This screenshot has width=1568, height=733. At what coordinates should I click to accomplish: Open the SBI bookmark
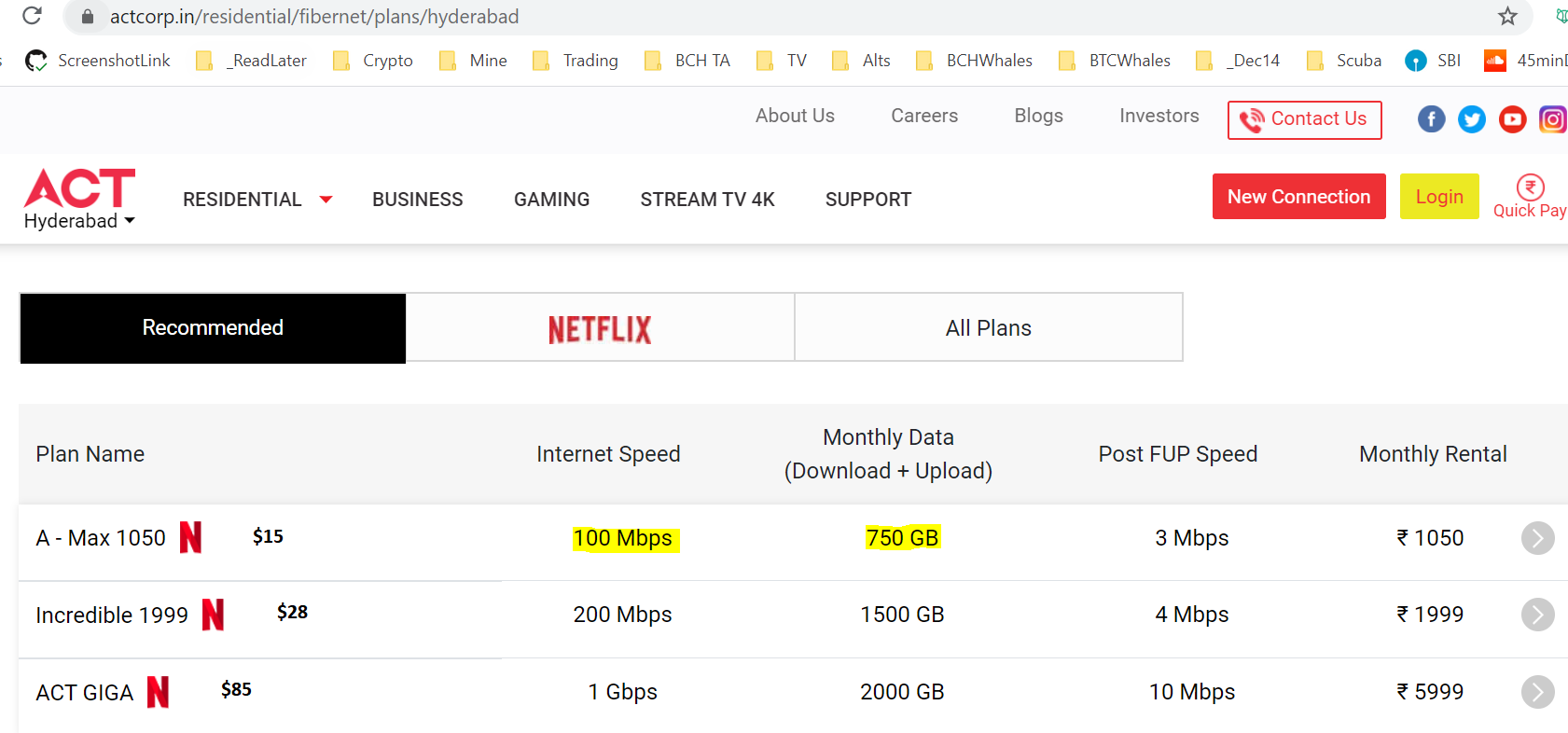[x=1433, y=61]
